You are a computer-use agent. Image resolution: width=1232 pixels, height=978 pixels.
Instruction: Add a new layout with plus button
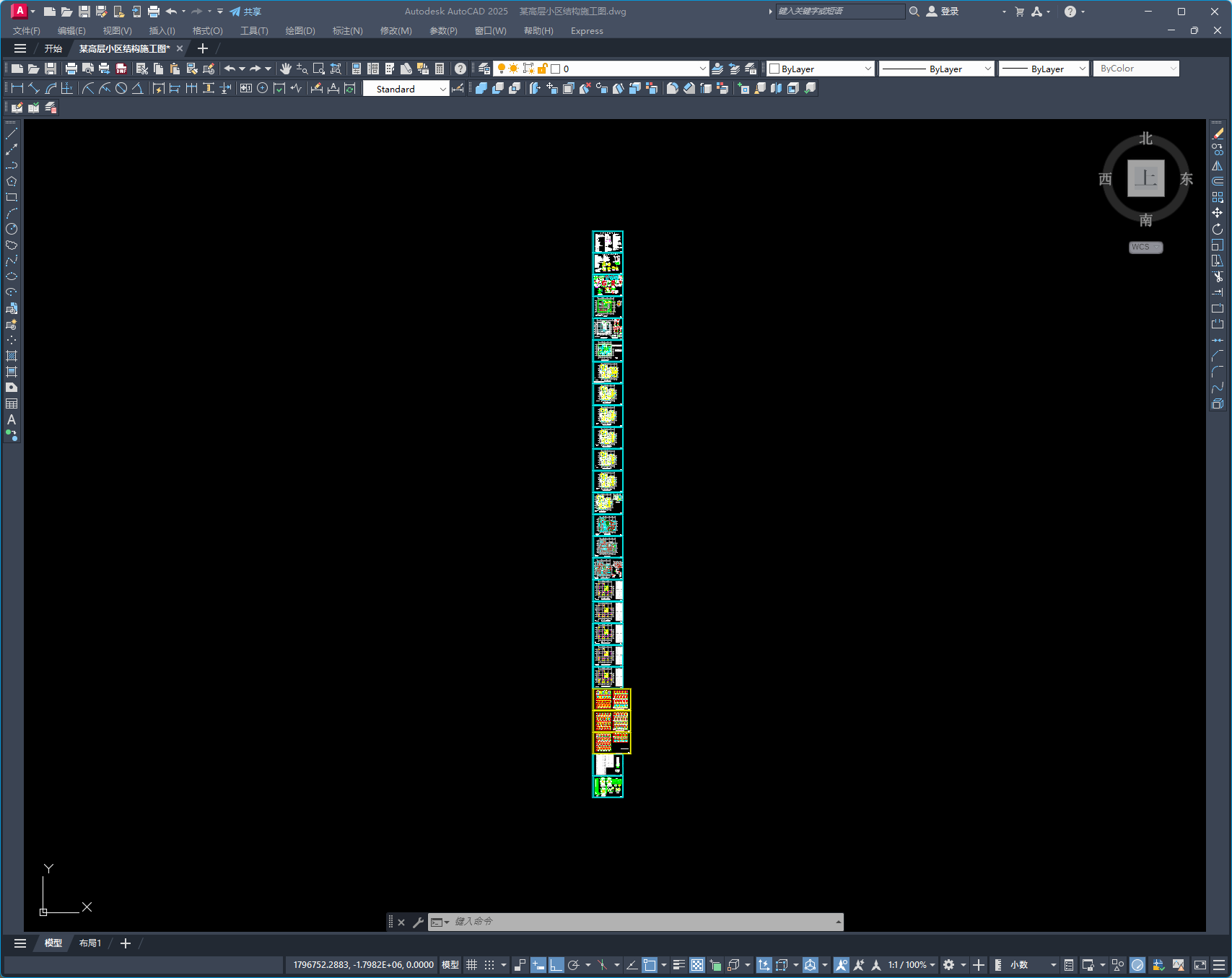126,943
